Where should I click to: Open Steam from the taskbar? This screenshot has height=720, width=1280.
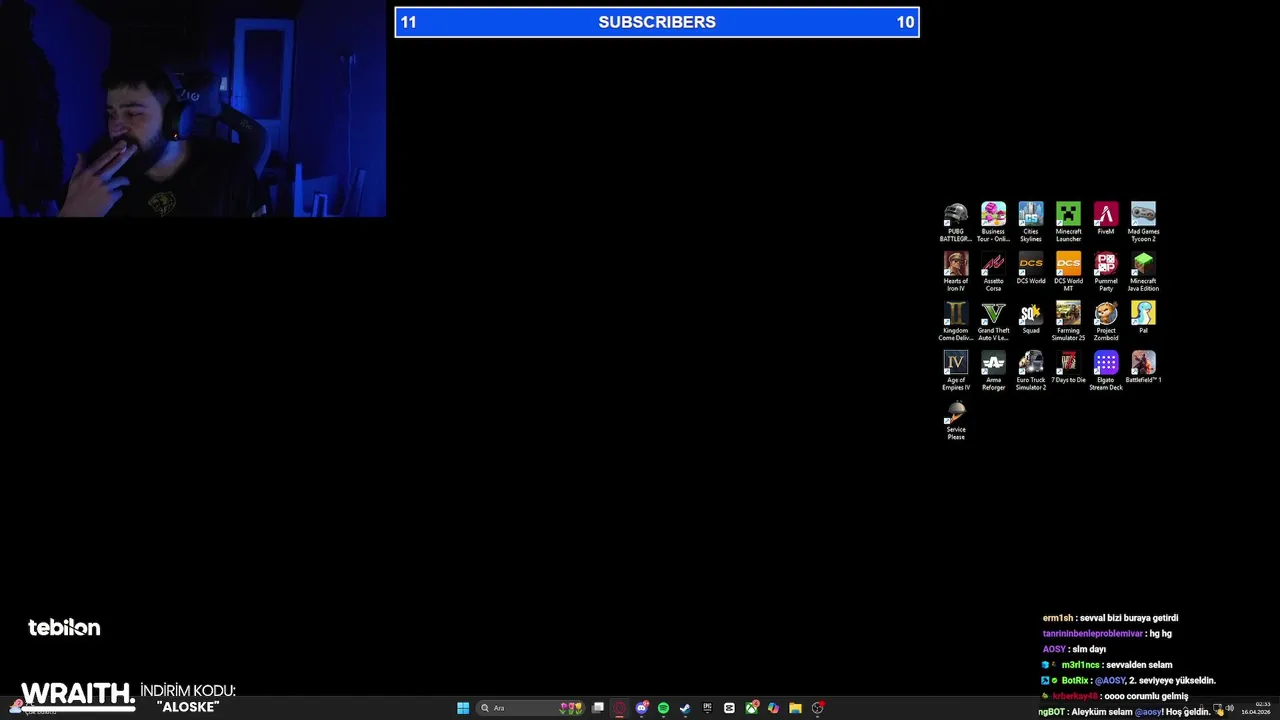(685, 708)
